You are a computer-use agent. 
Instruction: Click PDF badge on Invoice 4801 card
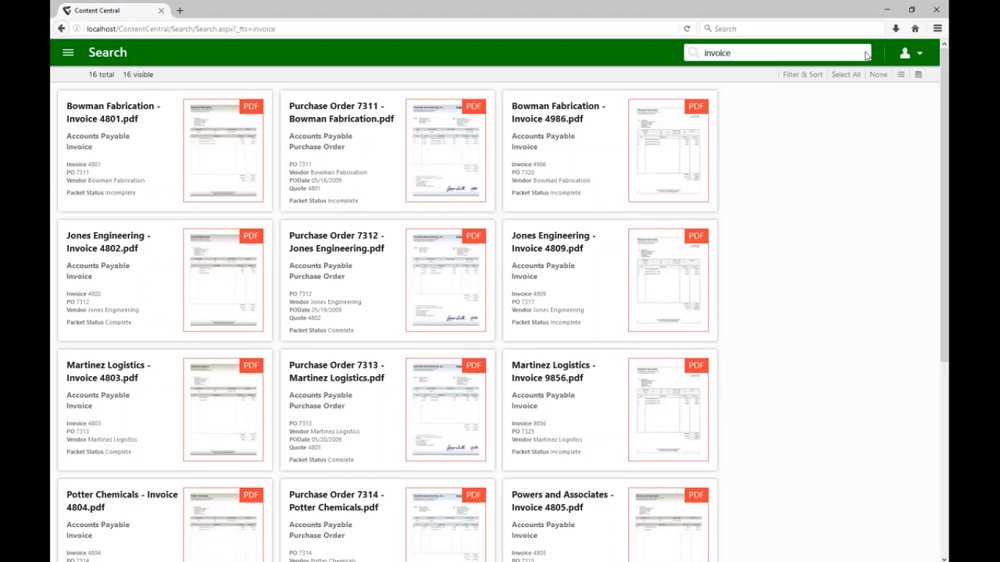click(251, 107)
